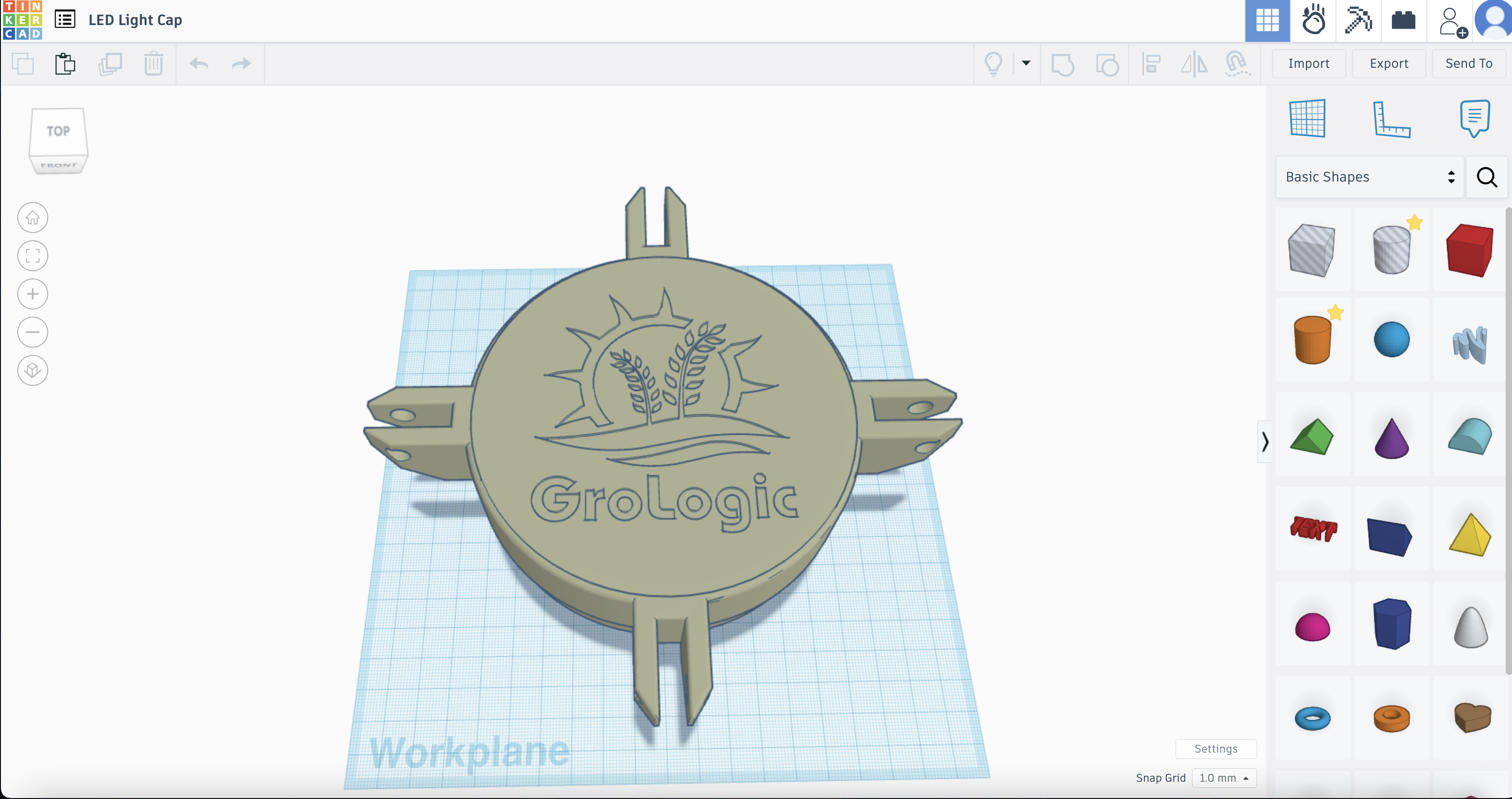
Task: Click the Home view button
Action: point(33,218)
